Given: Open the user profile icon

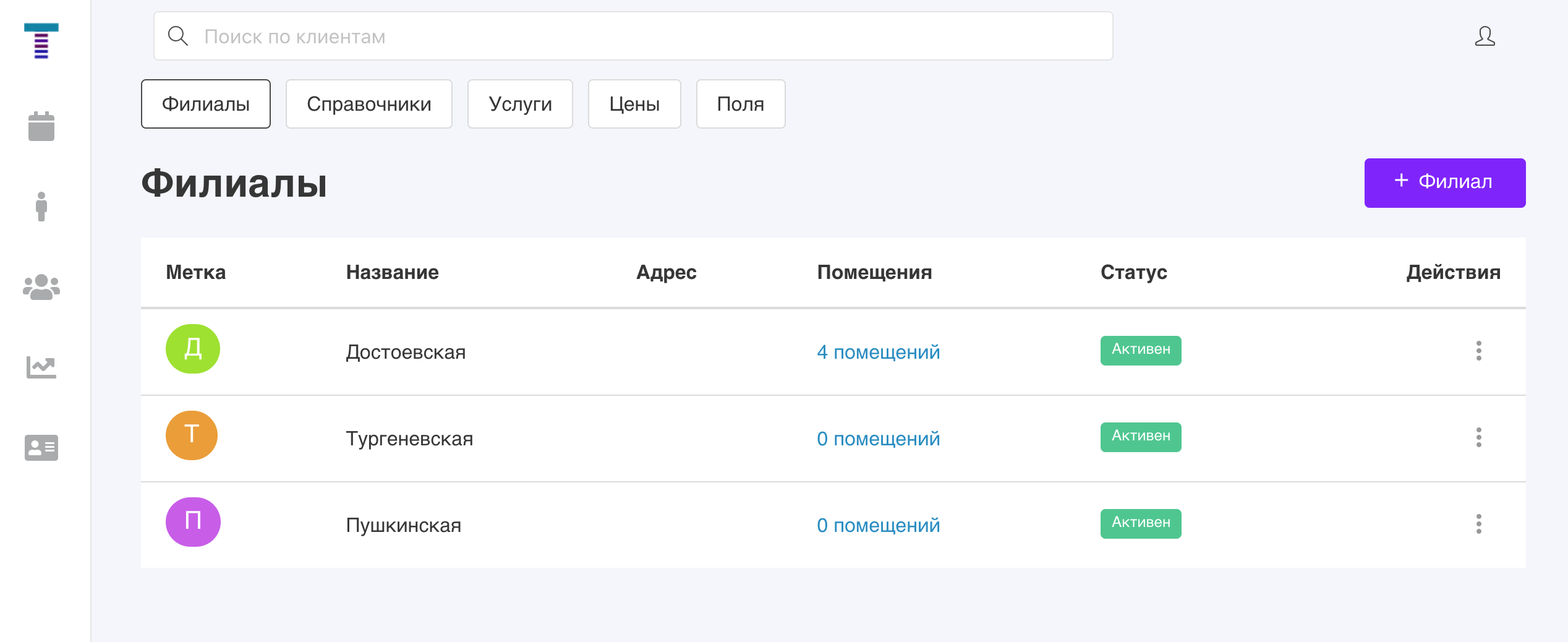Looking at the screenshot, I should [x=1485, y=36].
